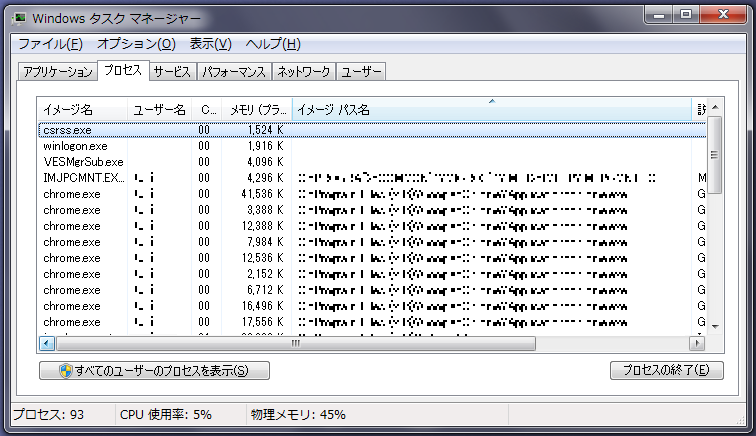
Task: Click the Task Manager title bar icon
Action: [21, 17]
